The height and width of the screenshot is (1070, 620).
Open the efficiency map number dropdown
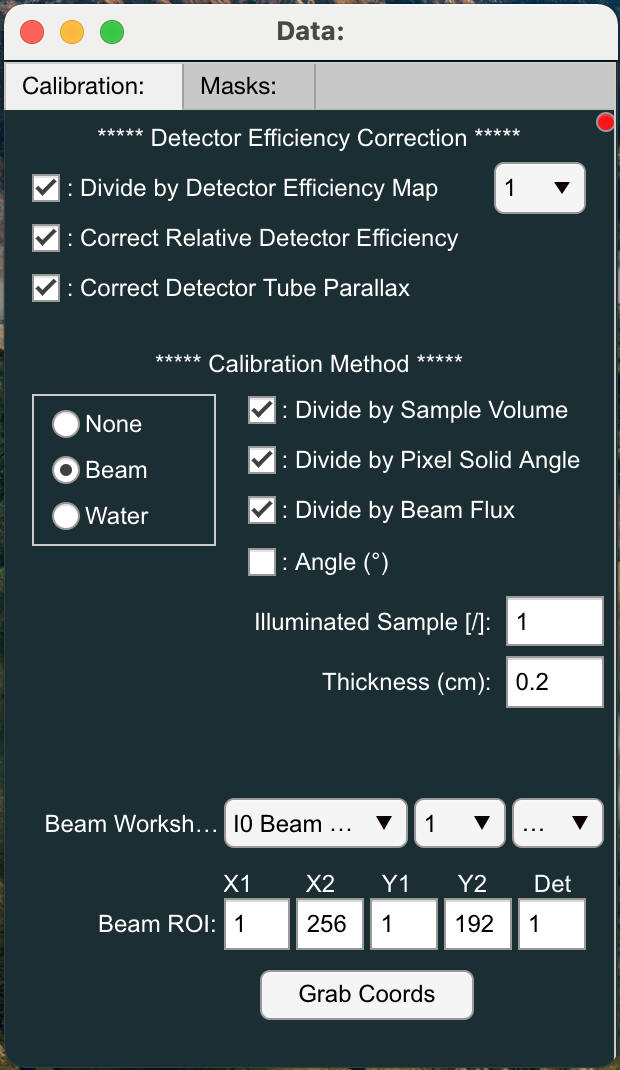(x=540, y=188)
